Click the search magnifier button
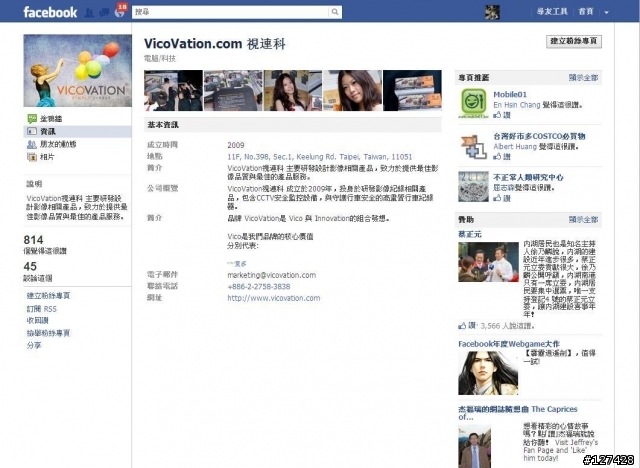Screen dimensions: 640x468 [x=335, y=12]
